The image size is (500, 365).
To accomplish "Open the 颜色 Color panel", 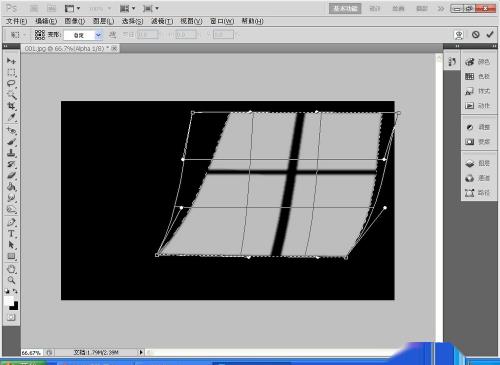I will click(x=478, y=62).
